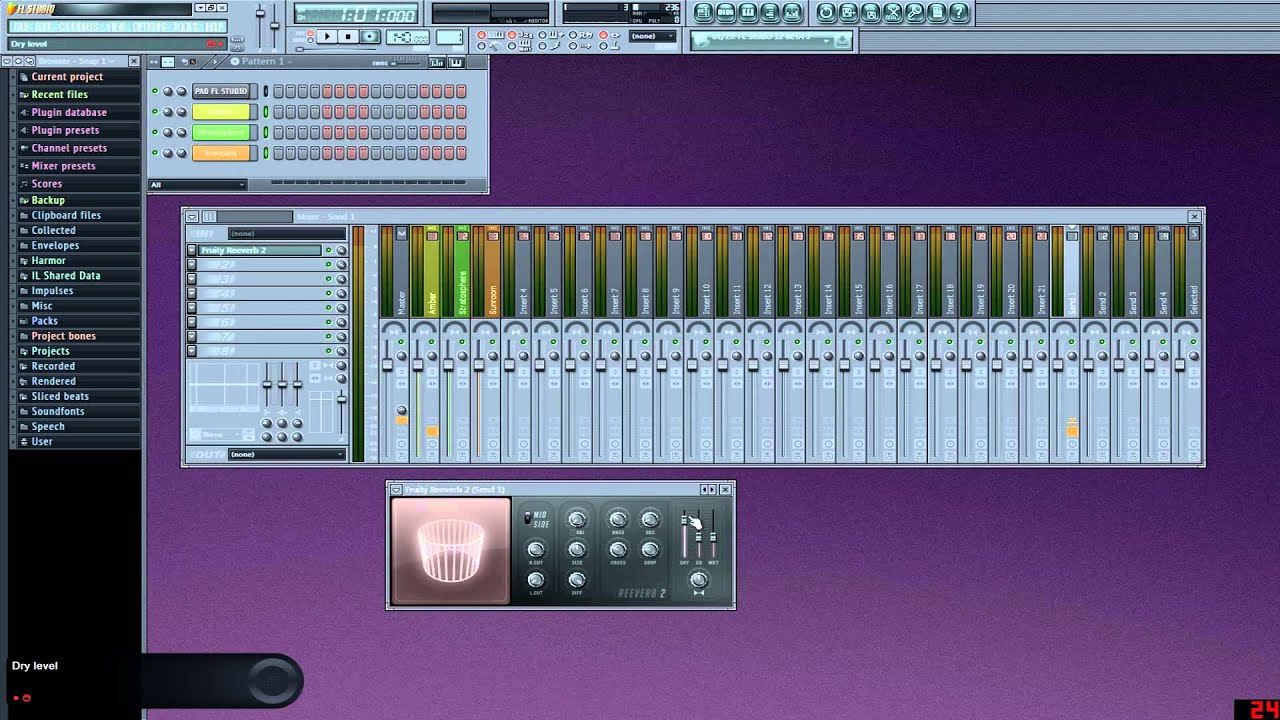Flip the Mid/Side switch in Reeverb 2
The height and width of the screenshot is (720, 1280).
[x=528, y=518]
